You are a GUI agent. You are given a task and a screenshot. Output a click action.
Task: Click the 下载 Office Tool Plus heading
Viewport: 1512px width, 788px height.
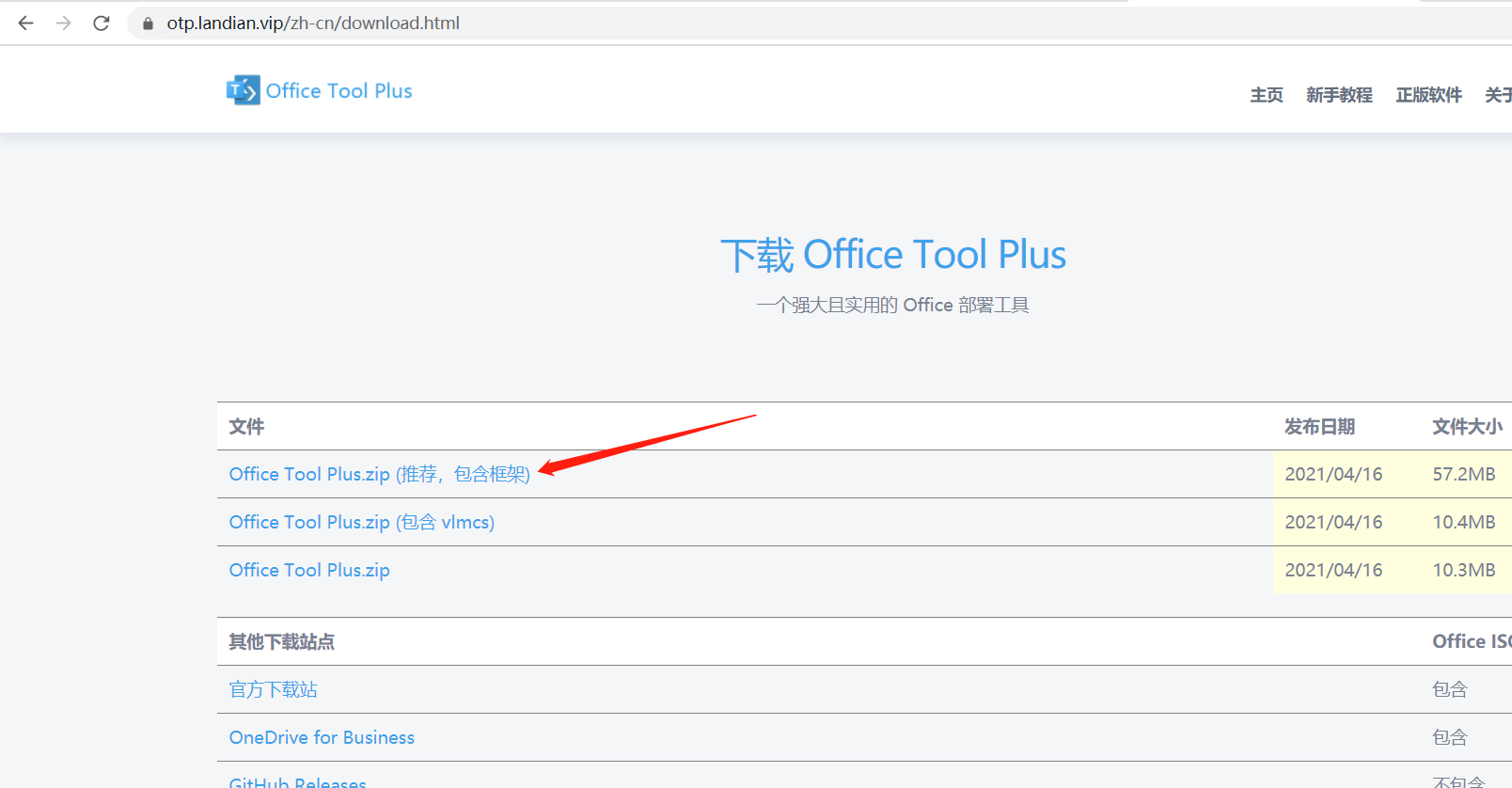[892, 255]
